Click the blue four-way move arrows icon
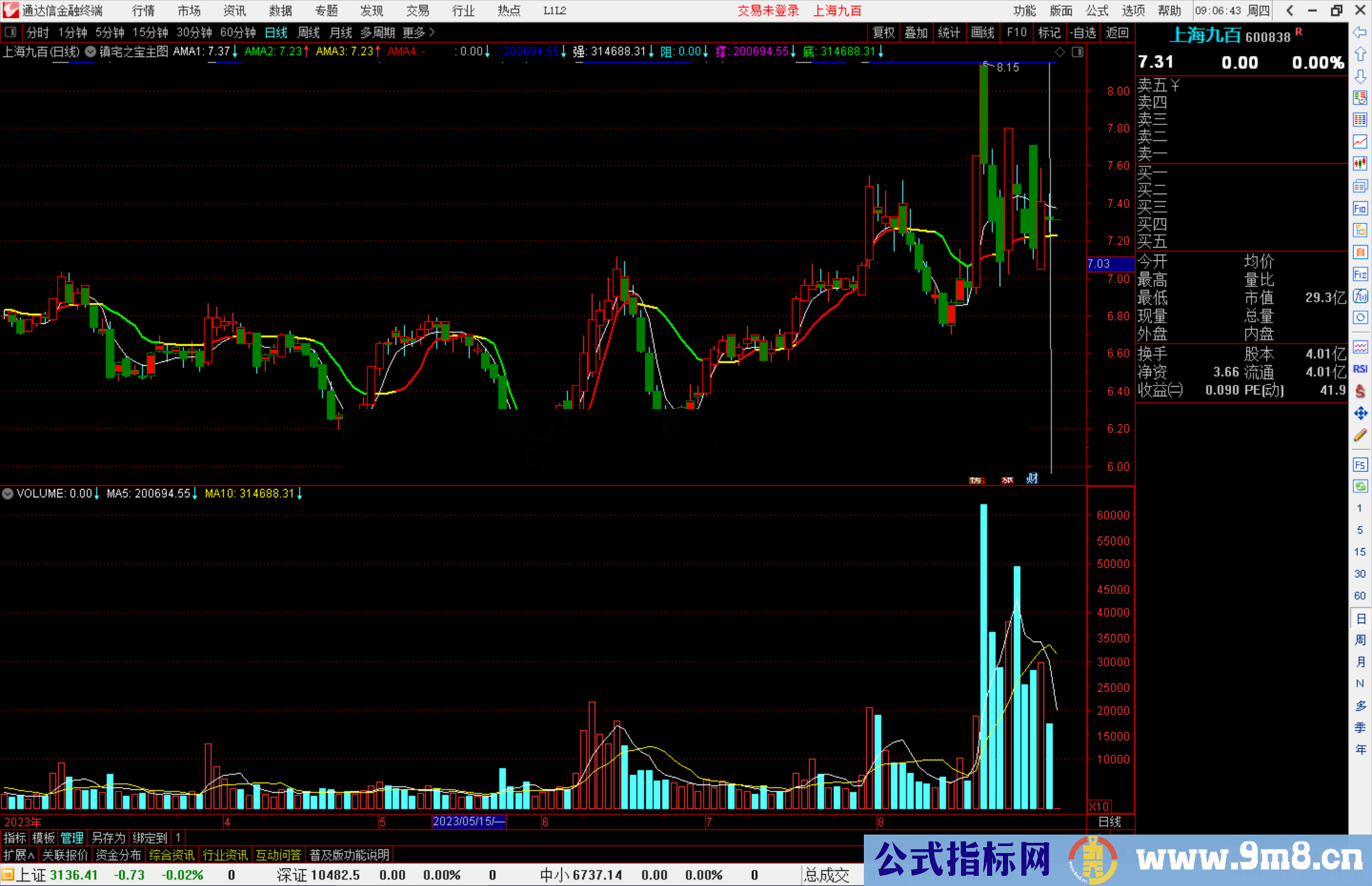 (x=1360, y=413)
